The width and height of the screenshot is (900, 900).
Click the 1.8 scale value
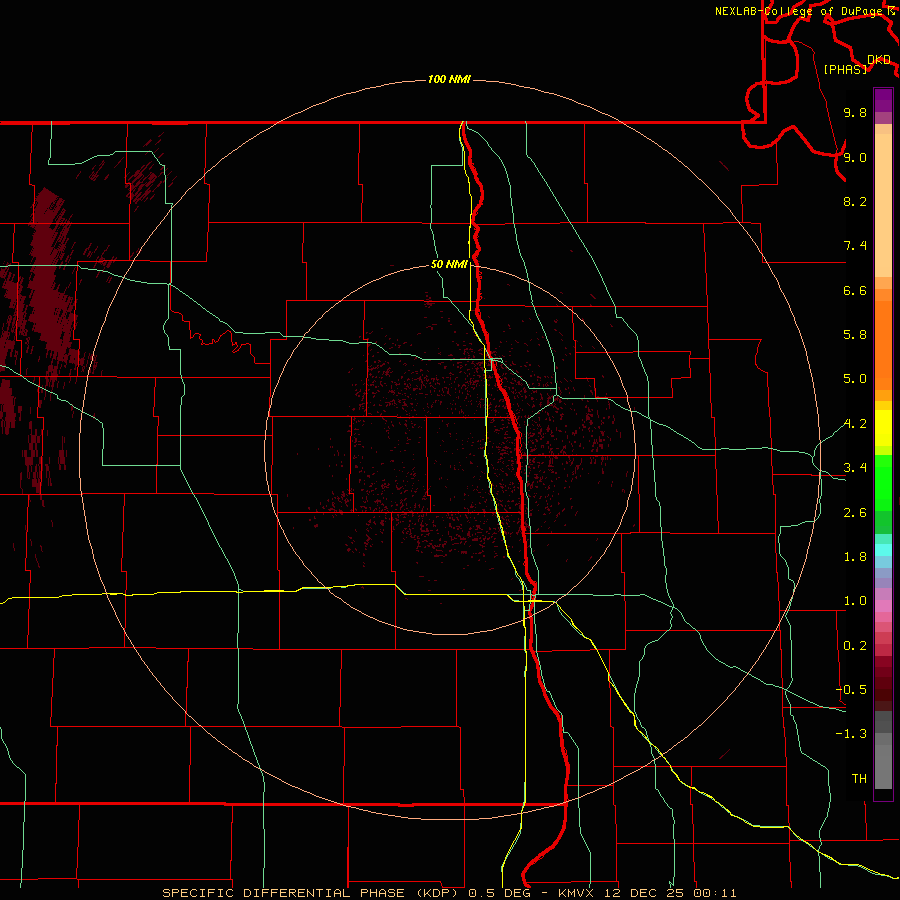coord(855,557)
